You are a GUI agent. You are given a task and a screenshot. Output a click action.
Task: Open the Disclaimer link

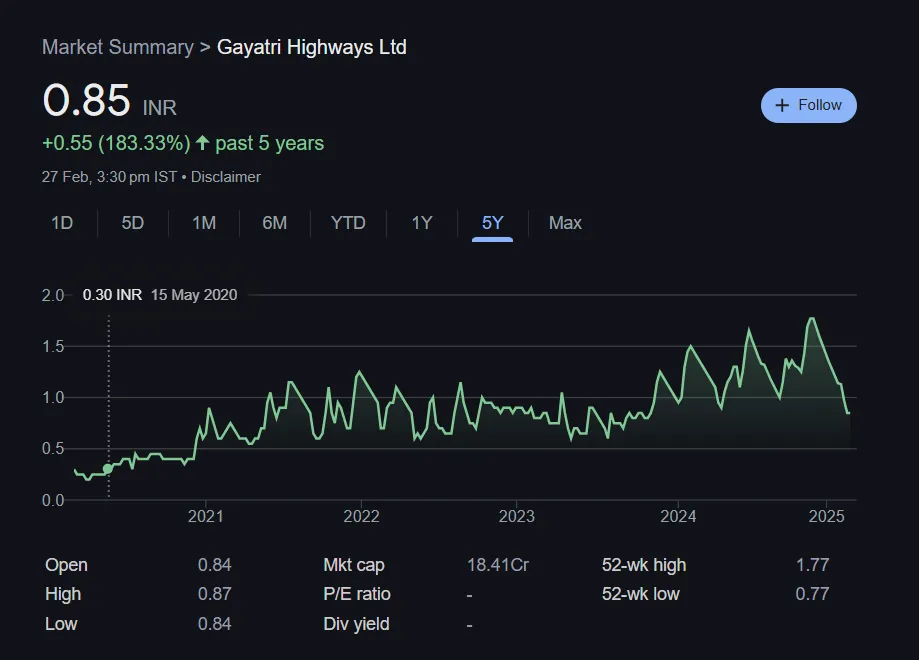tap(226, 177)
